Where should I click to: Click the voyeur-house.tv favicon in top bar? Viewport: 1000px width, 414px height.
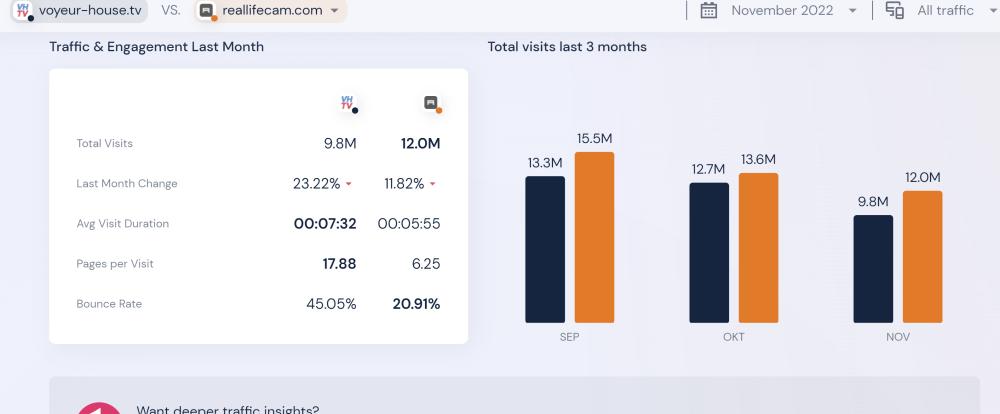23,11
